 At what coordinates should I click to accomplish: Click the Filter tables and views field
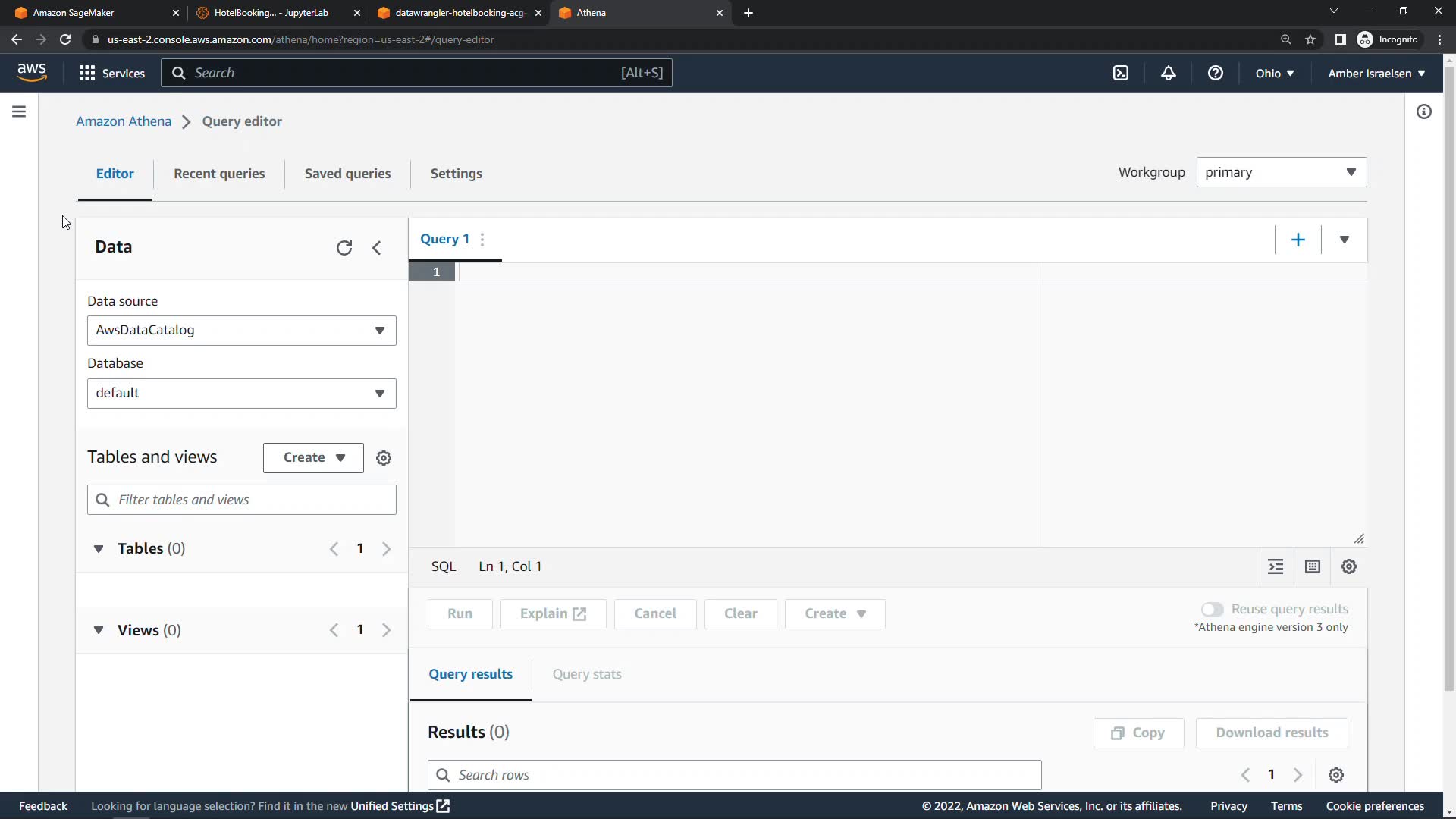250,500
